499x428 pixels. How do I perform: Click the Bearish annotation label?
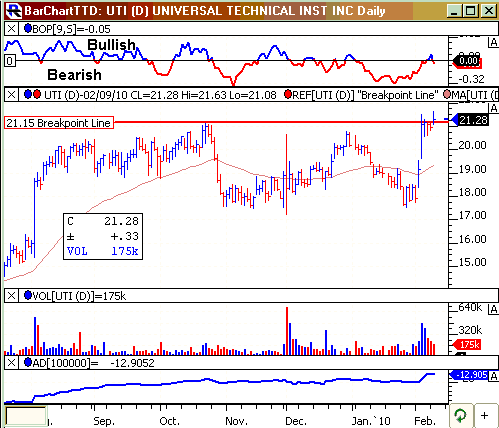click(74, 75)
